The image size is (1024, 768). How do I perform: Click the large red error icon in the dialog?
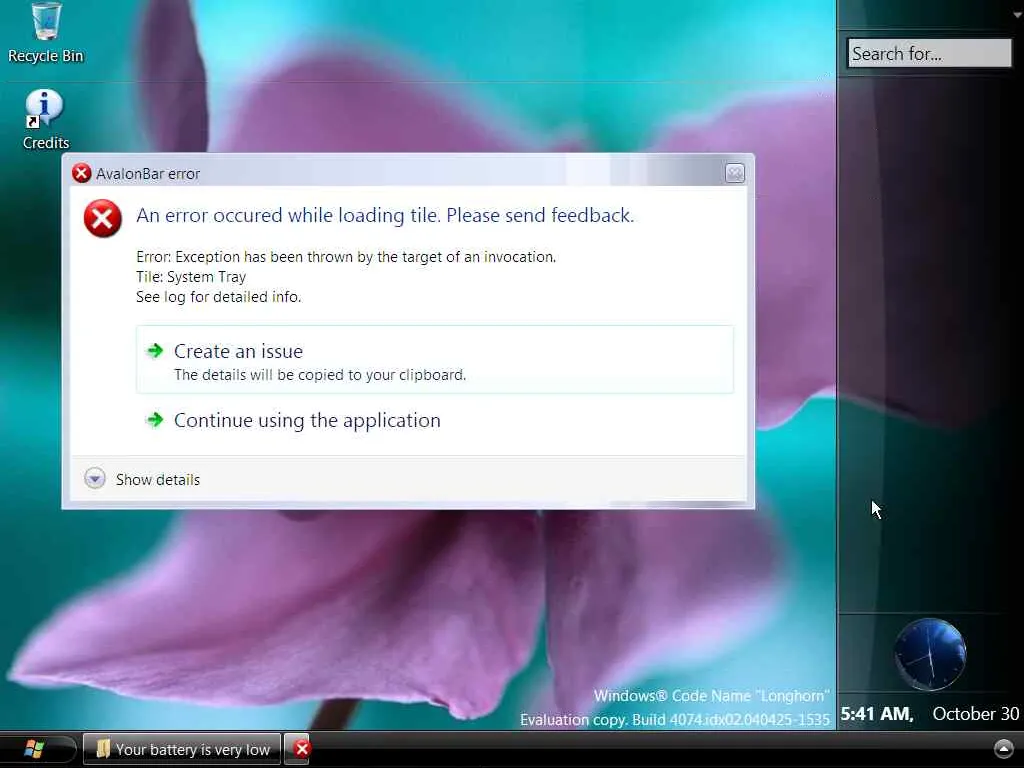[103, 219]
